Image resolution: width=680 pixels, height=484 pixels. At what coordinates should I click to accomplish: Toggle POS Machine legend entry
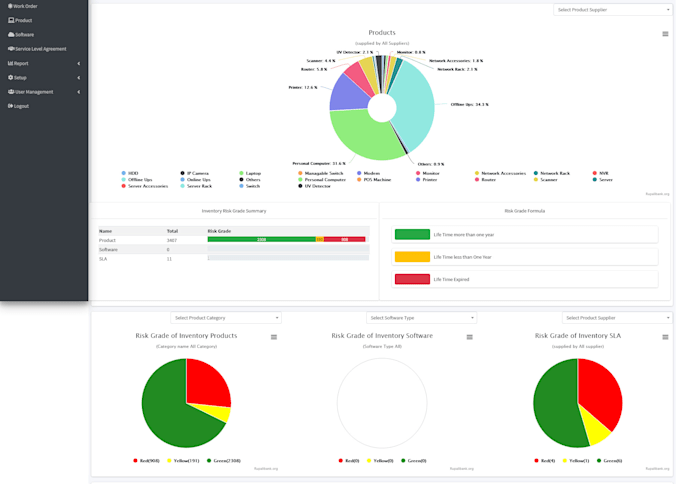point(374,180)
